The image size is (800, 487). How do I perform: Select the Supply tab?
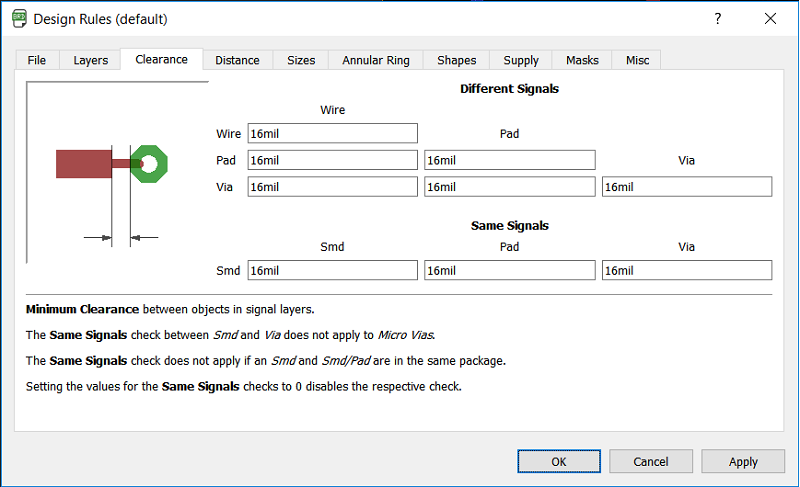click(x=521, y=60)
